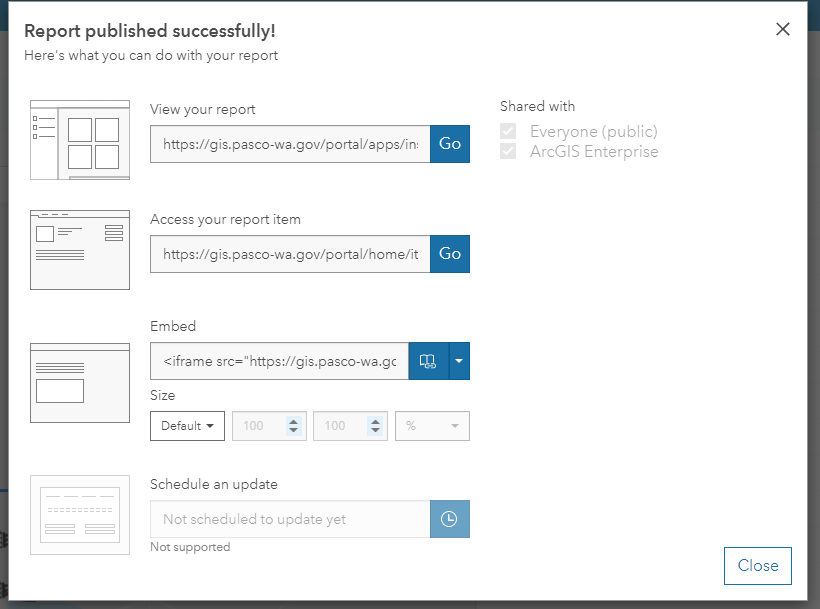Click the View your report thumbnail illustration
Image resolution: width=820 pixels, height=609 pixels.
pyautogui.click(x=80, y=140)
